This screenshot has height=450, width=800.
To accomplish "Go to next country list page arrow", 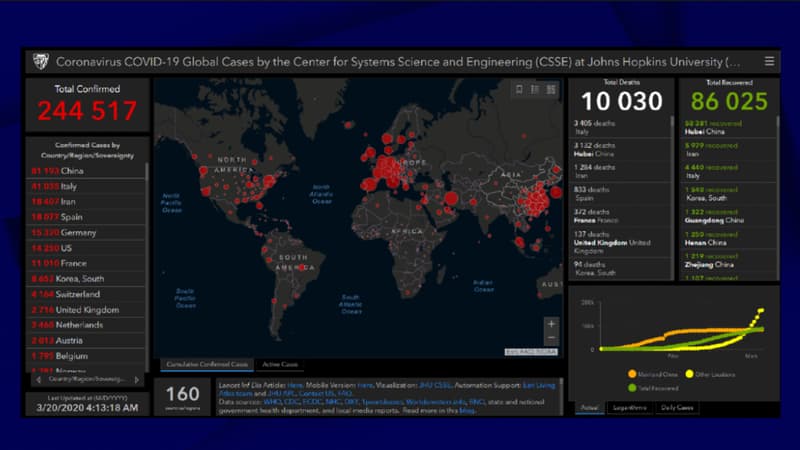I will [136, 380].
